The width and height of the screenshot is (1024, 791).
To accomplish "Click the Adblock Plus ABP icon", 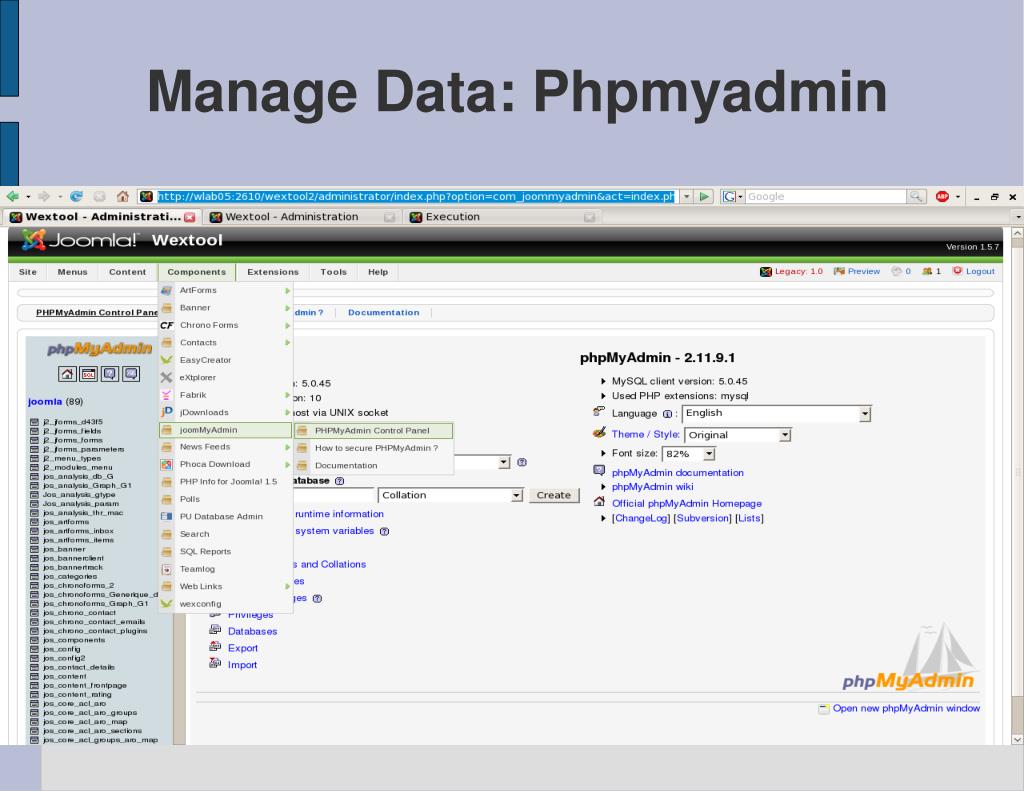I will click(942, 196).
